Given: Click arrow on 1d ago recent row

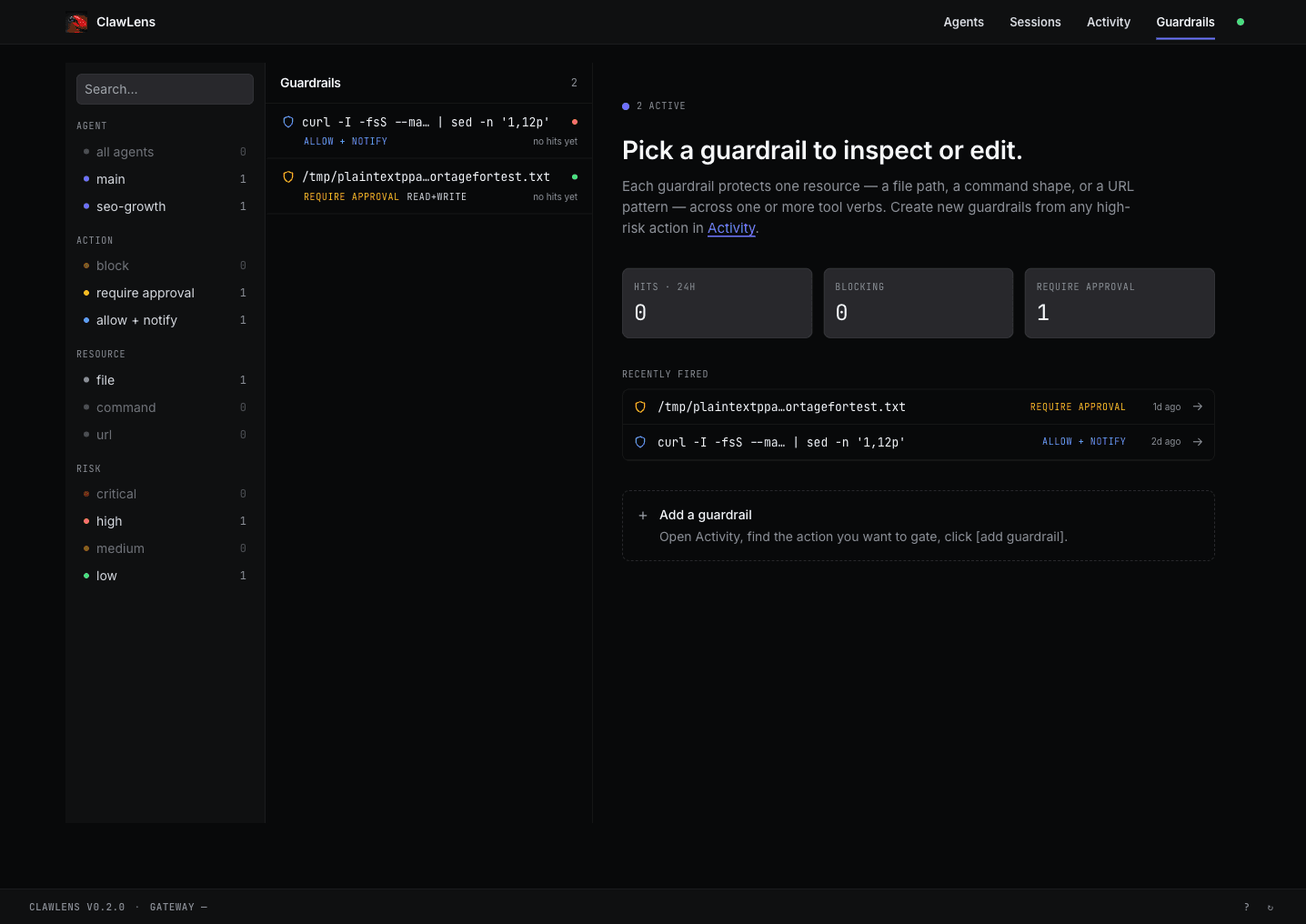Looking at the screenshot, I should point(1198,407).
